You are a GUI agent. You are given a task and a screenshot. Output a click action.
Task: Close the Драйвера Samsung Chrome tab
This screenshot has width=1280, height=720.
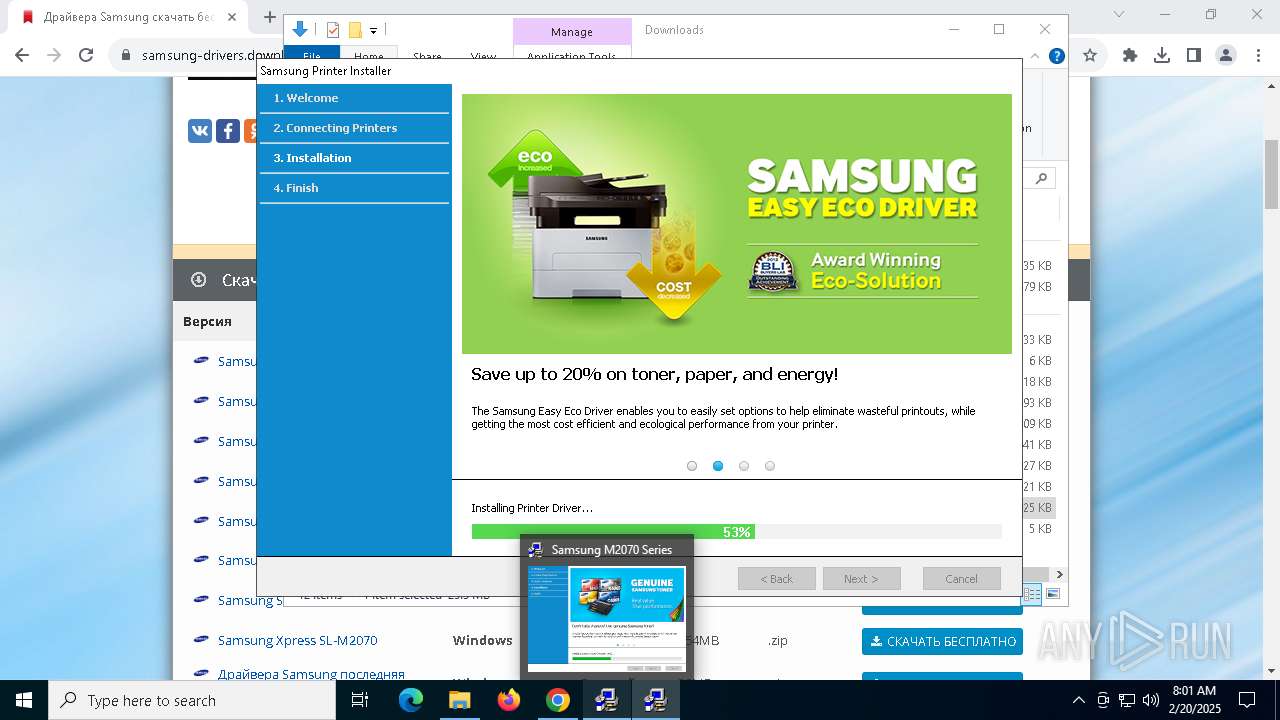click(232, 17)
